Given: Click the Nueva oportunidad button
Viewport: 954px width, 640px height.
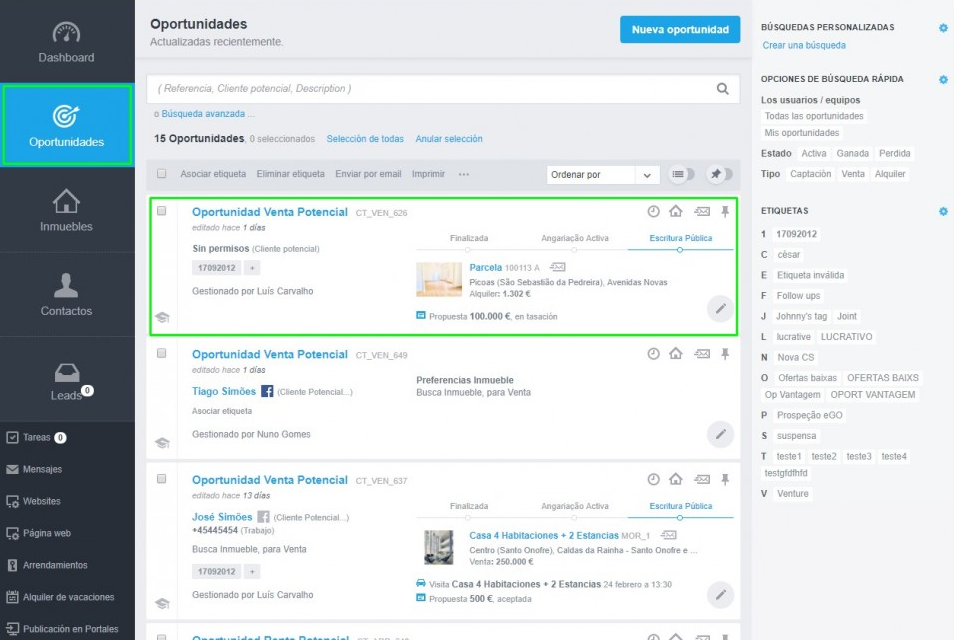Looking at the screenshot, I should tap(680, 30).
